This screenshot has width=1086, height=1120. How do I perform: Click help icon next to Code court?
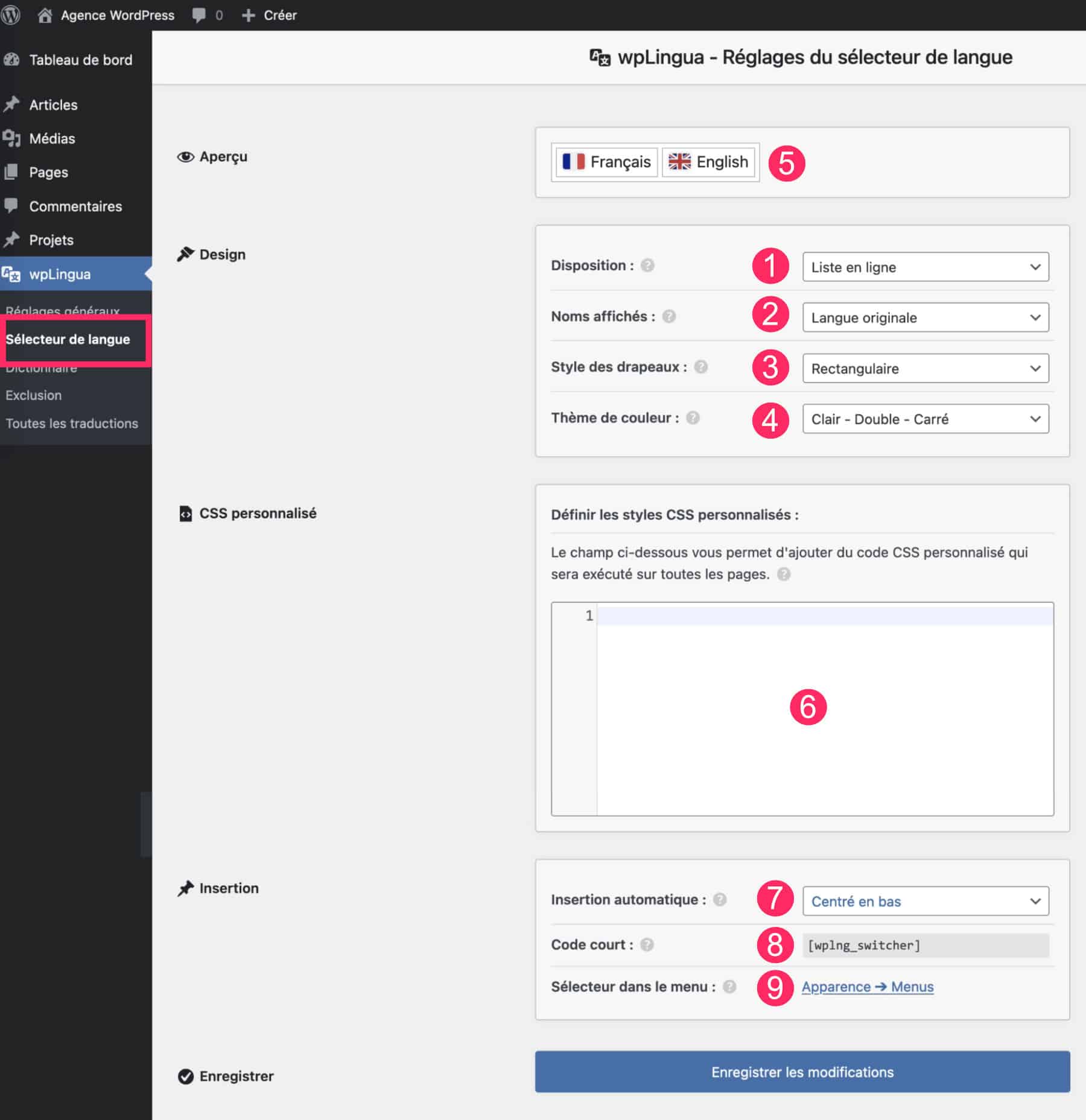click(647, 944)
